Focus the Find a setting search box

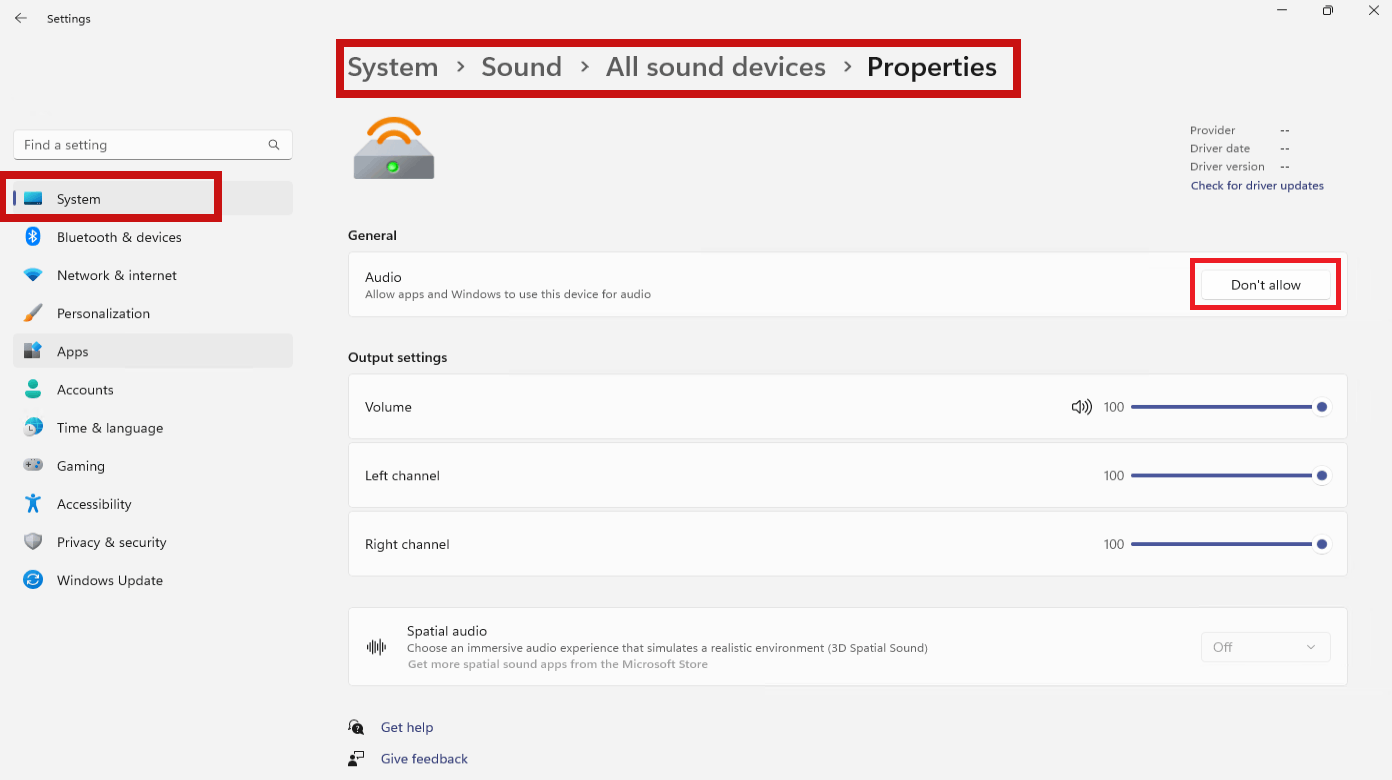tap(153, 145)
